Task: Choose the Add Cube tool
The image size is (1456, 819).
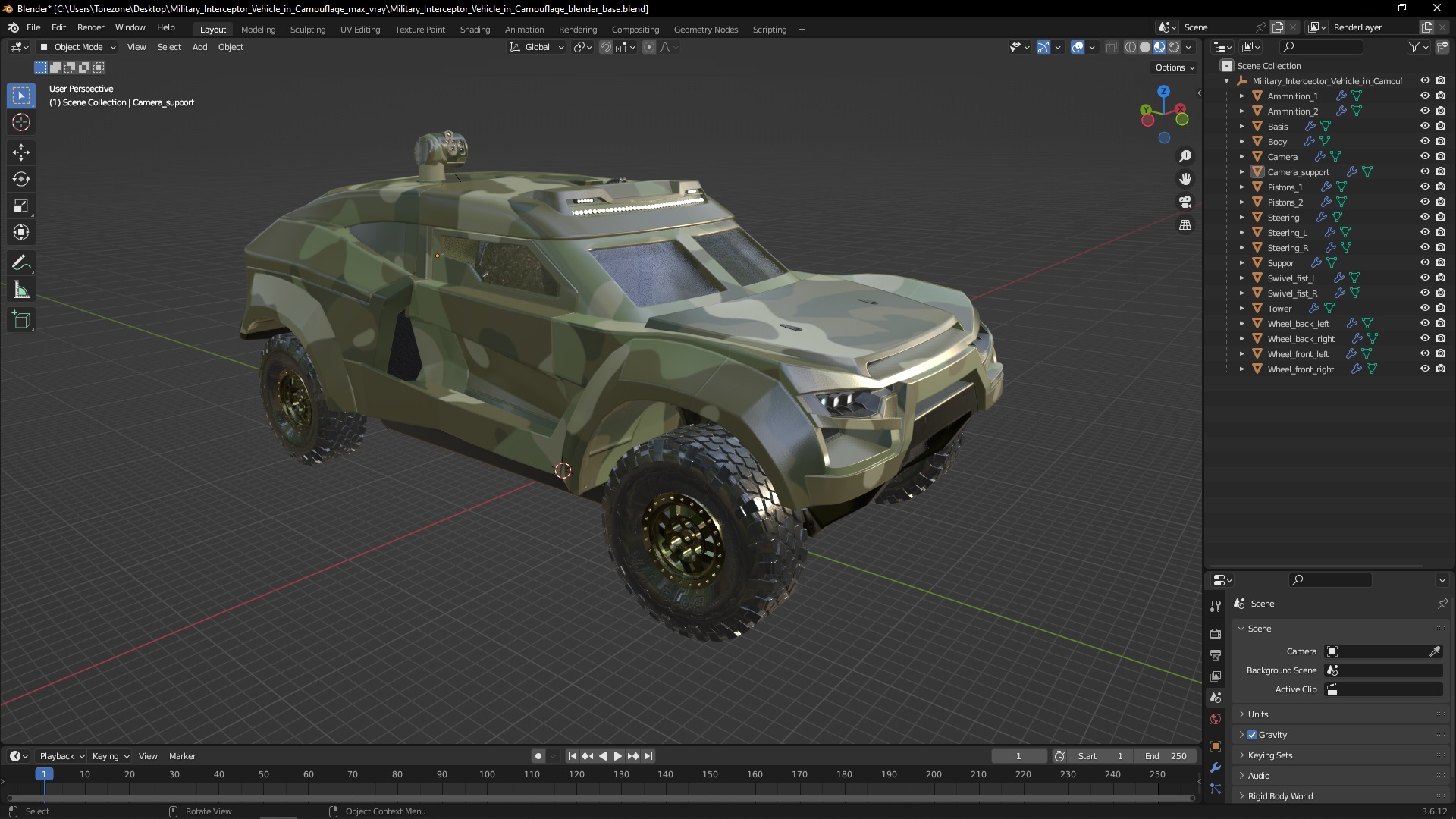Action: (21, 320)
